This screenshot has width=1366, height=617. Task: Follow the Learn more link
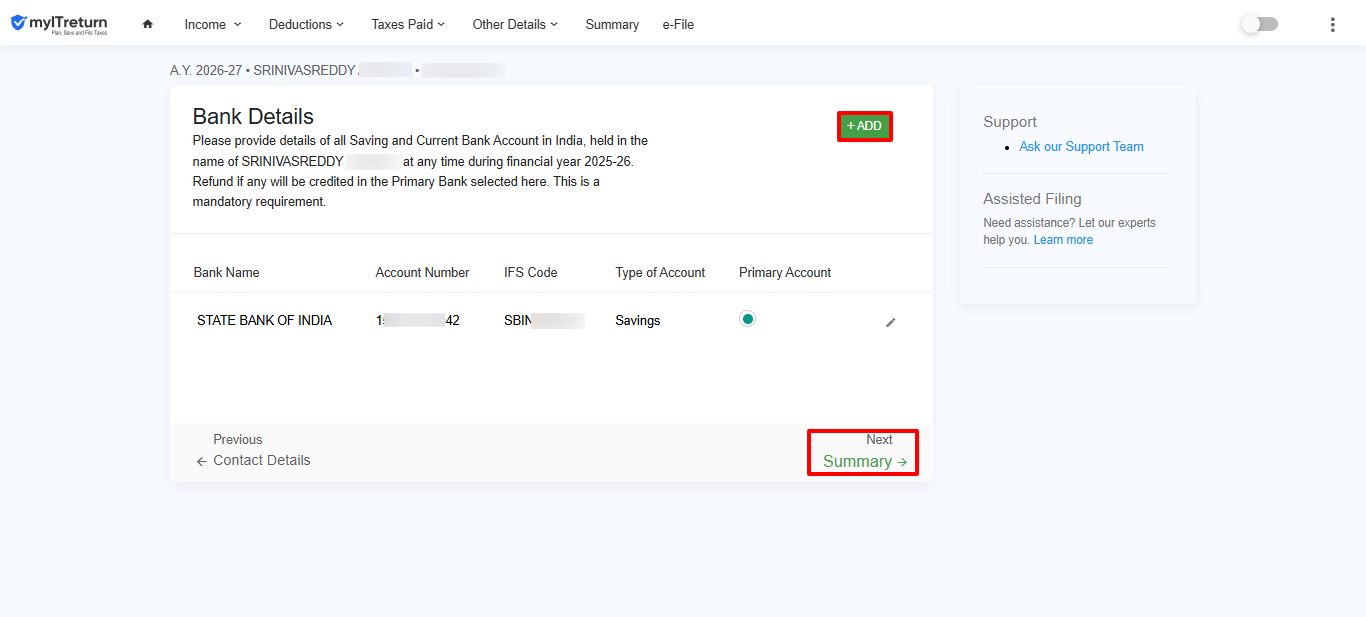coord(1063,240)
